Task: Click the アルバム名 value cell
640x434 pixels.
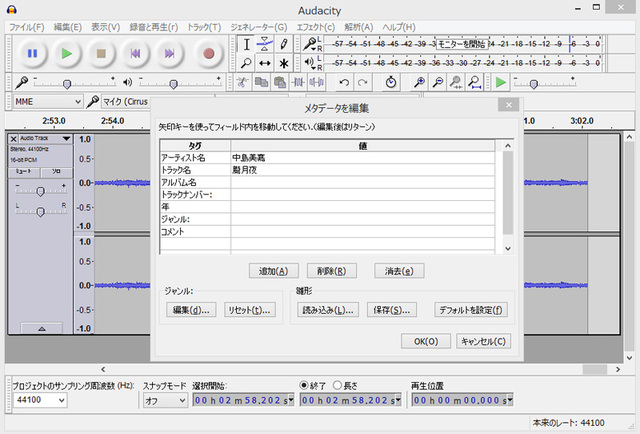Action: pyautogui.click(x=362, y=182)
